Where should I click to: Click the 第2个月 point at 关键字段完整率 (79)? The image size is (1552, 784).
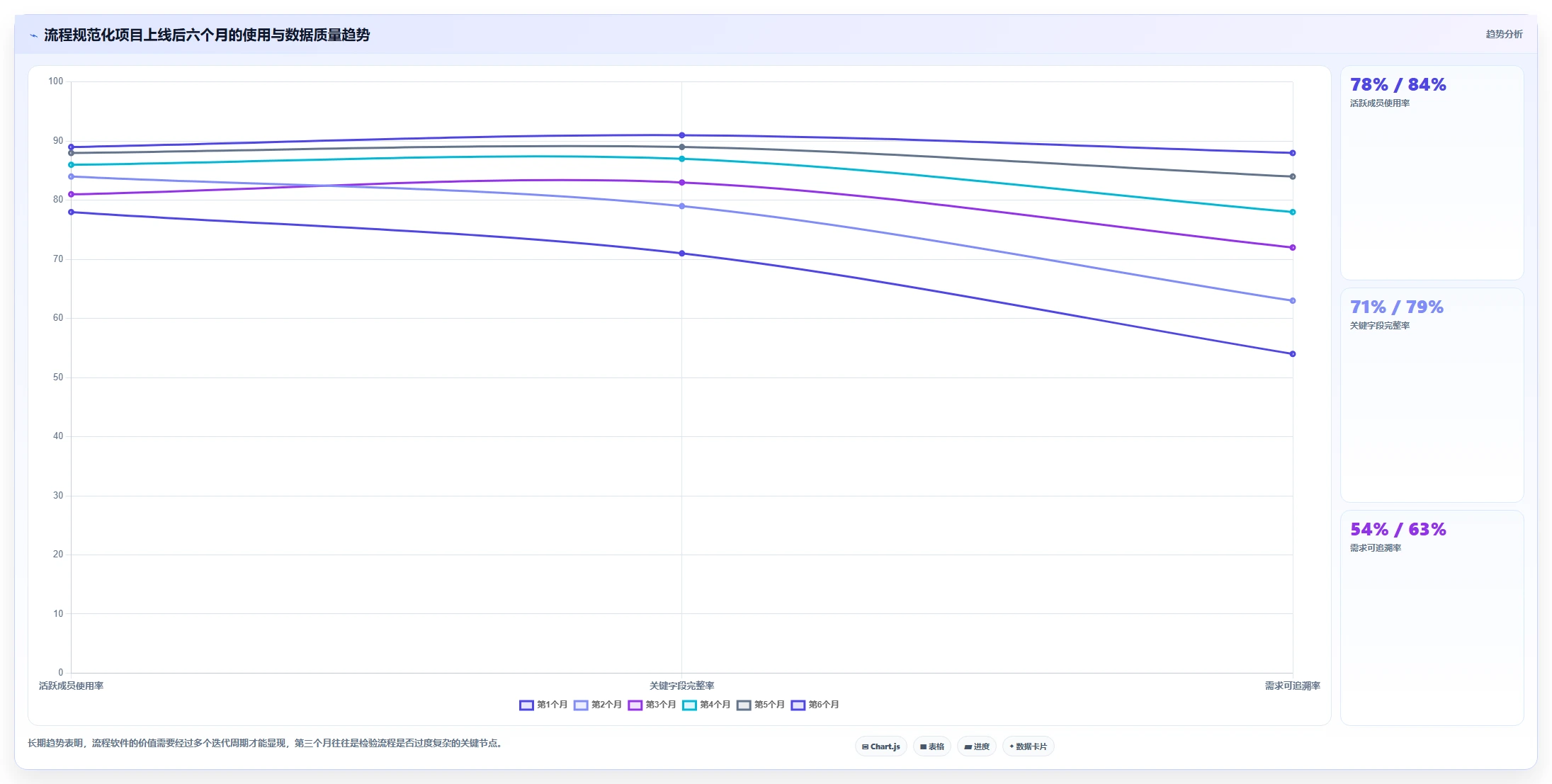682,206
